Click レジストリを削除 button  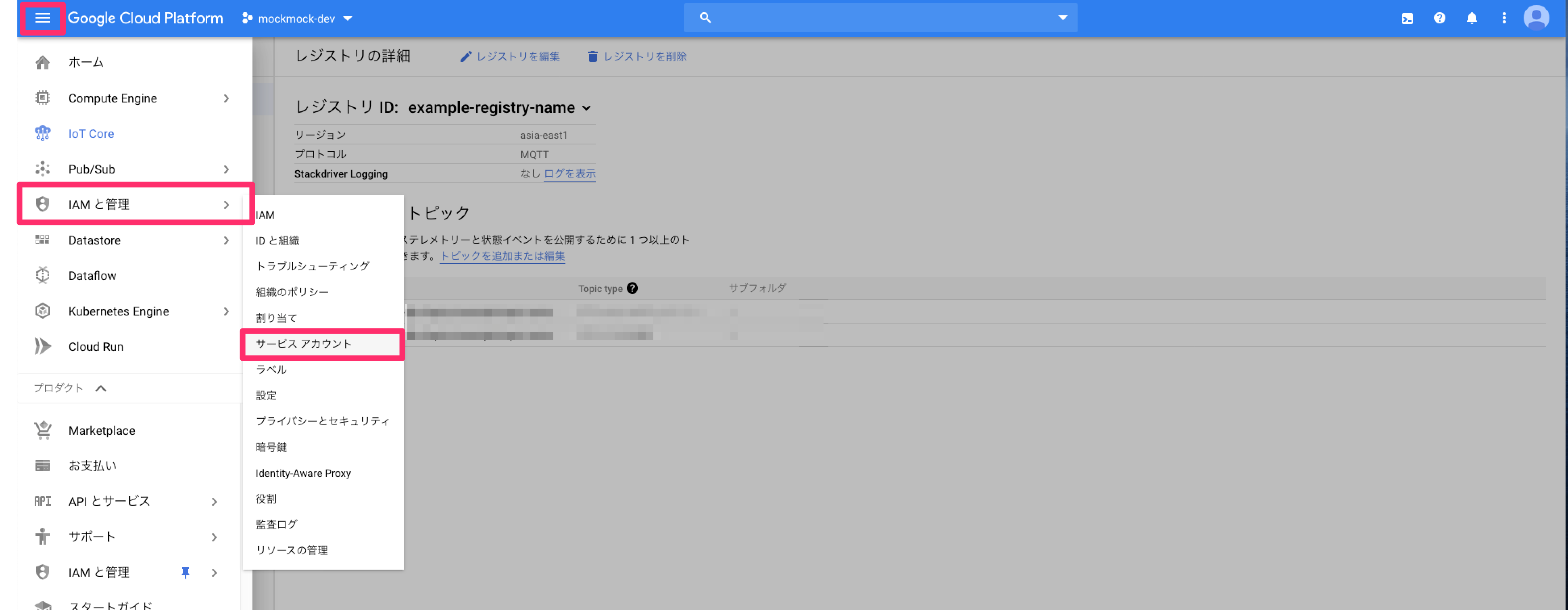637,56
